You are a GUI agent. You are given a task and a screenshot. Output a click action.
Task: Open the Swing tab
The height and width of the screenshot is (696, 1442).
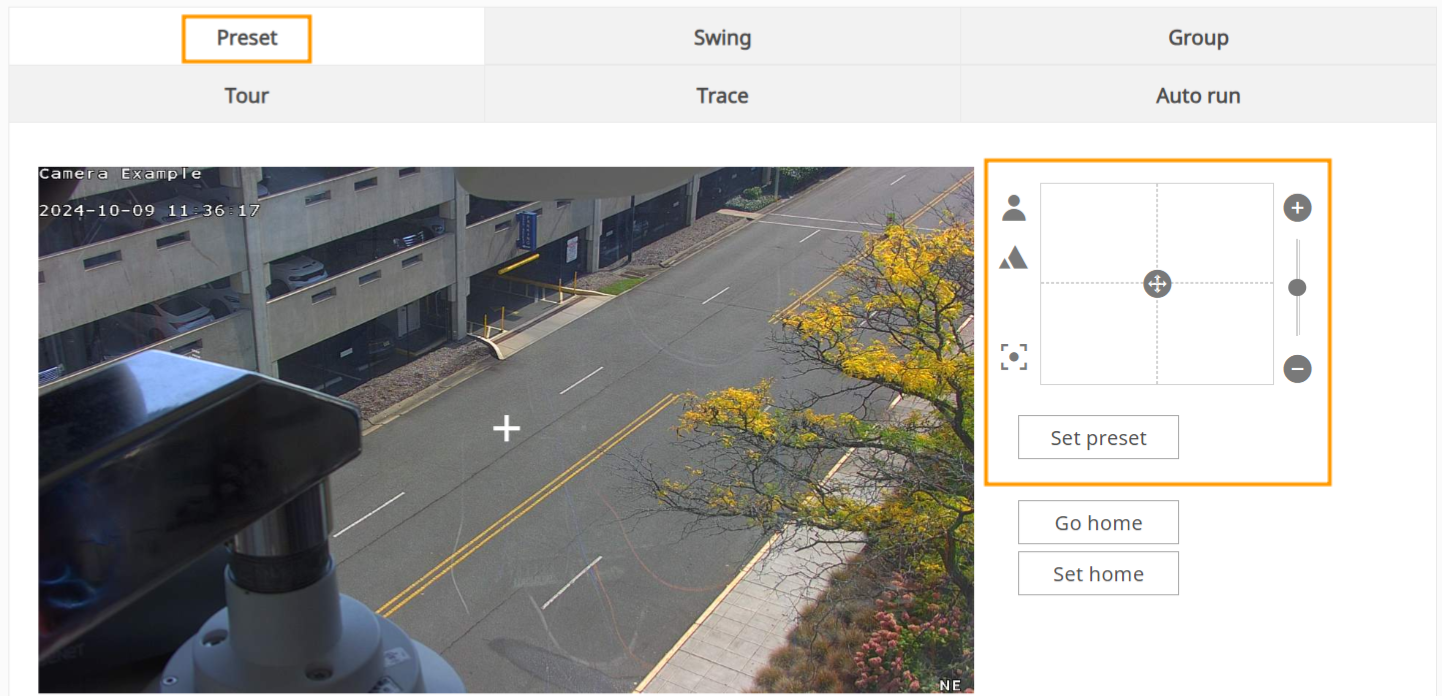click(722, 38)
